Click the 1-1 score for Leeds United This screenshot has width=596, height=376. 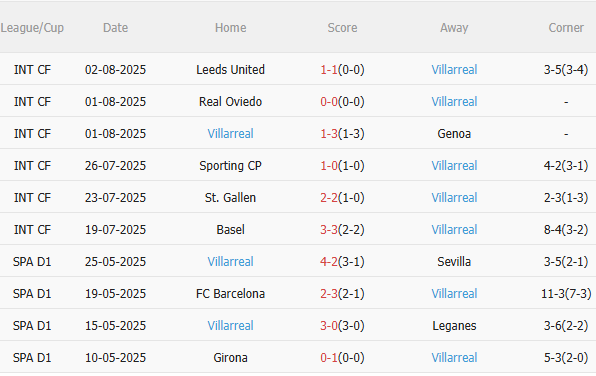tap(329, 70)
